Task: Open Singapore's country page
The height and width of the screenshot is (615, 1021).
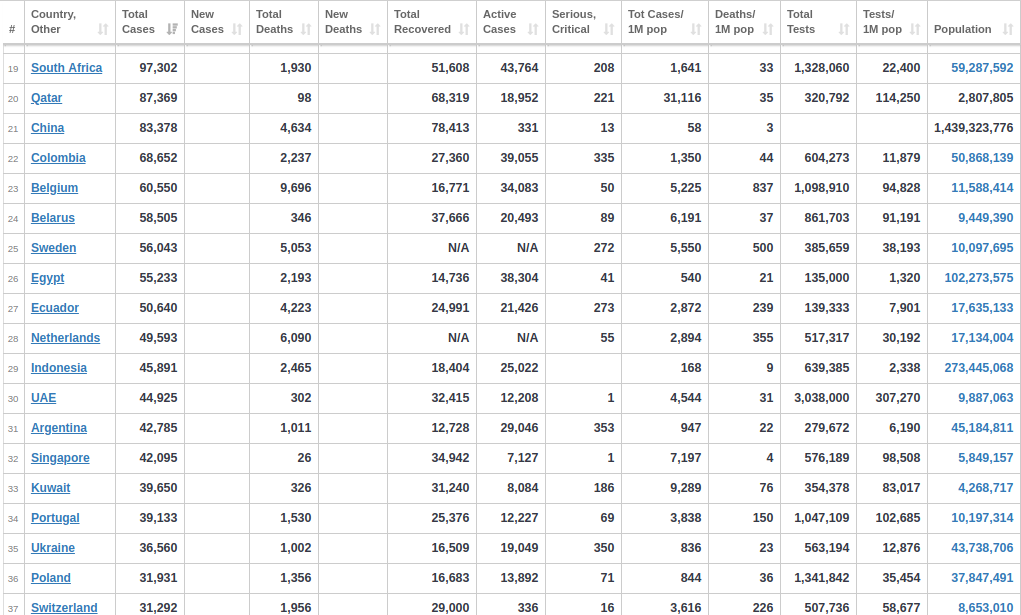Action: 60,457
